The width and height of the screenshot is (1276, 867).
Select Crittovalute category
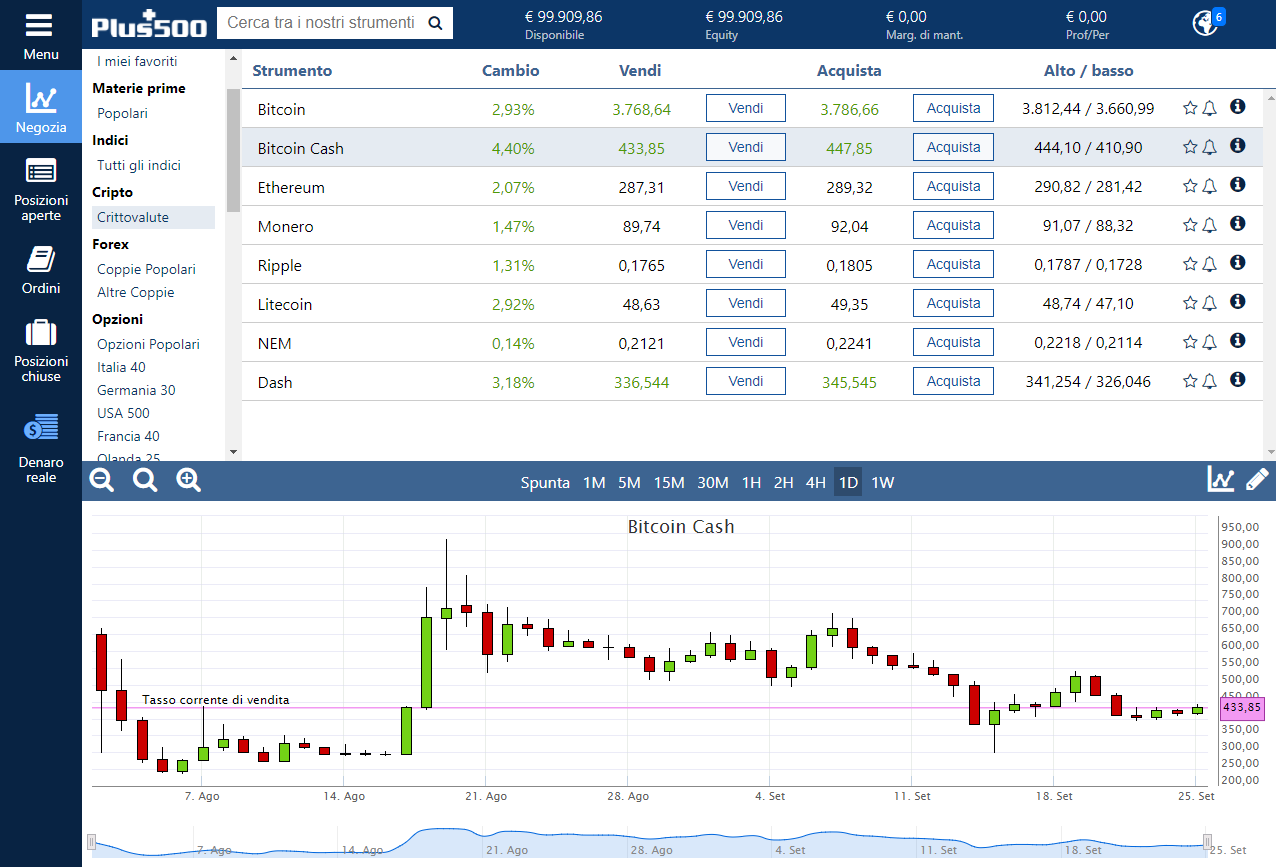[153, 217]
